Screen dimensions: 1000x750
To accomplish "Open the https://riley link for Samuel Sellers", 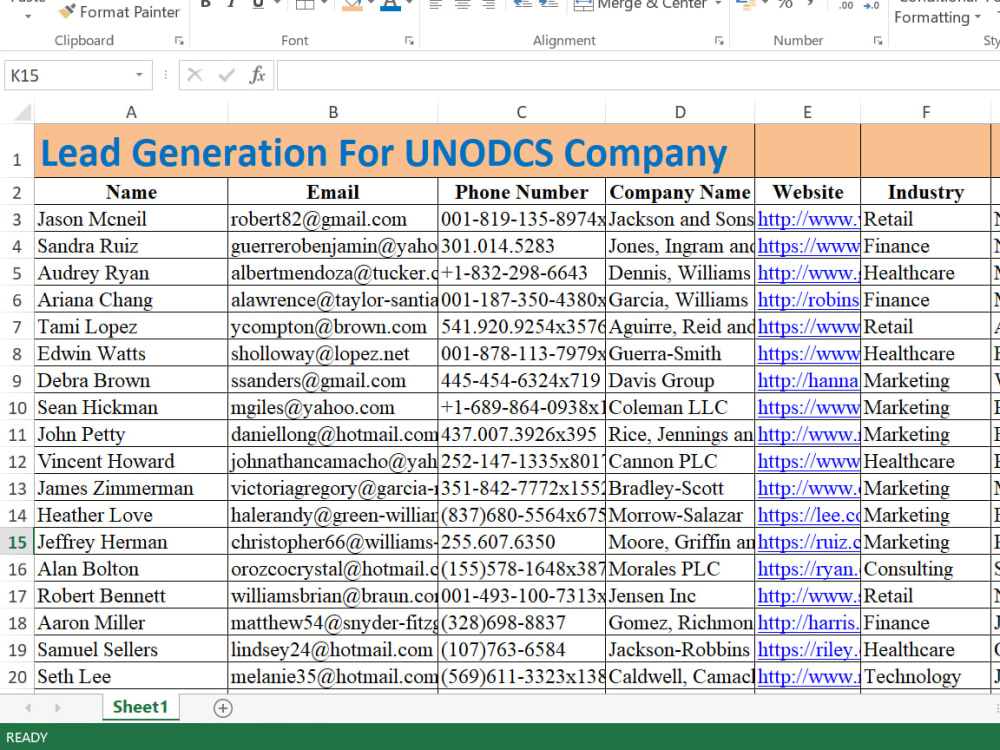I will (x=808, y=649).
